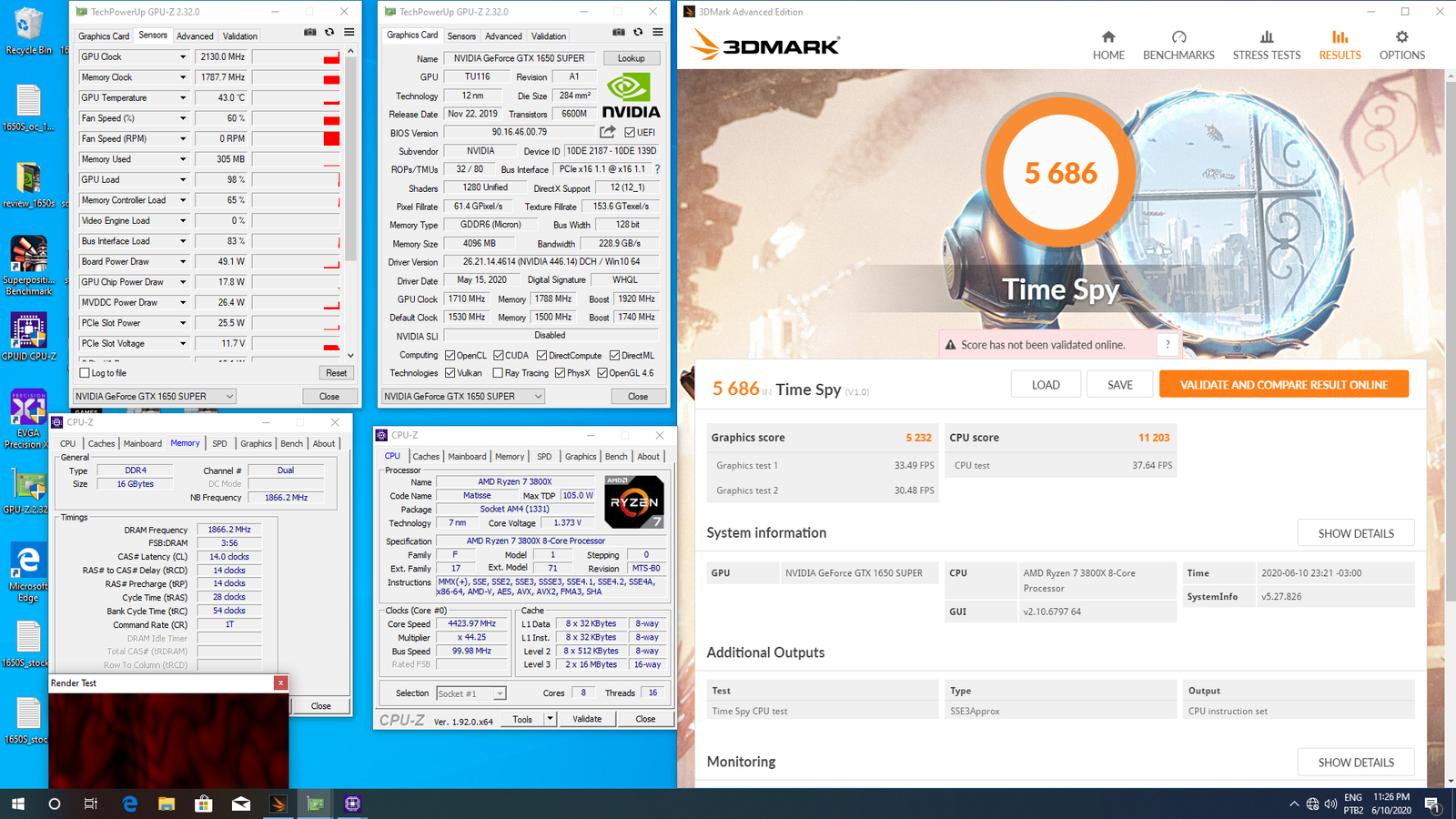Click the refresh icon in GPU-Z Graphics Card window

tap(638, 33)
